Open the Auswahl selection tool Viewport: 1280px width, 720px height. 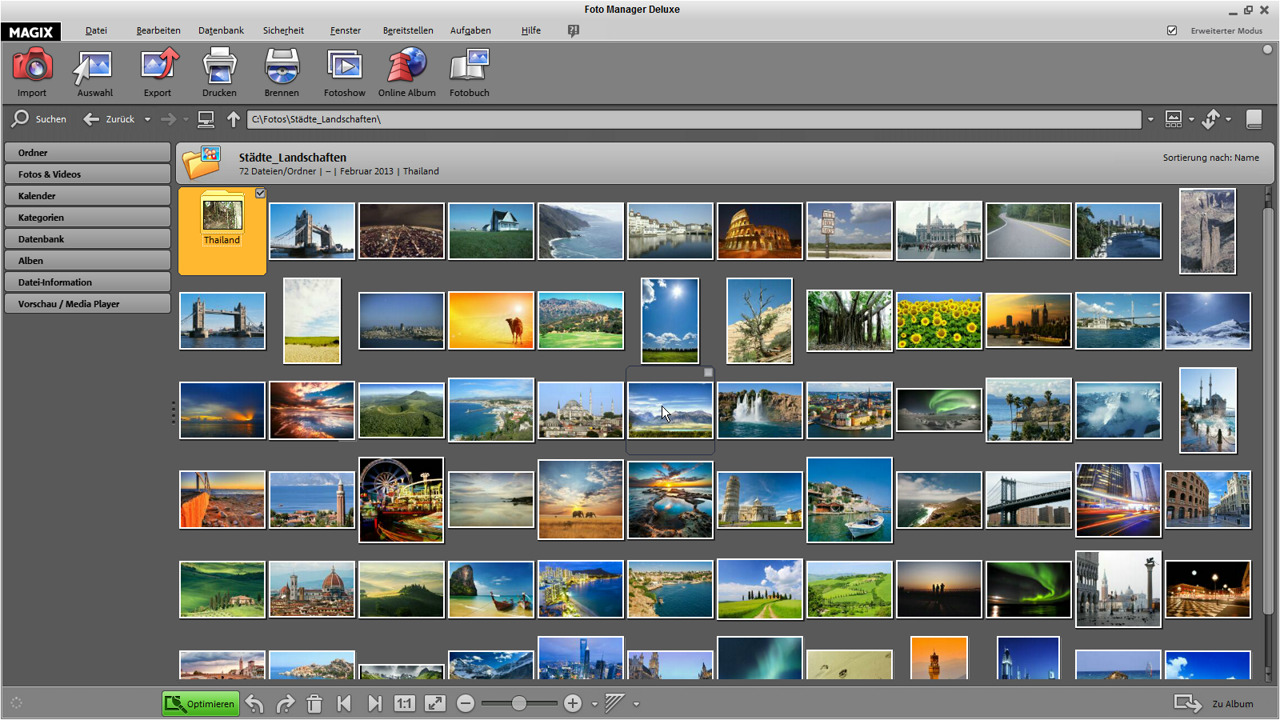click(95, 73)
